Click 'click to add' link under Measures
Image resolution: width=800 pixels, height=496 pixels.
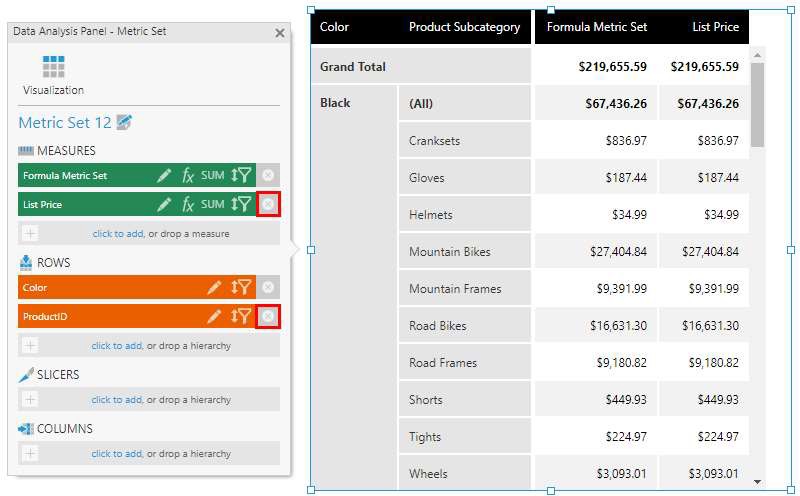118,234
